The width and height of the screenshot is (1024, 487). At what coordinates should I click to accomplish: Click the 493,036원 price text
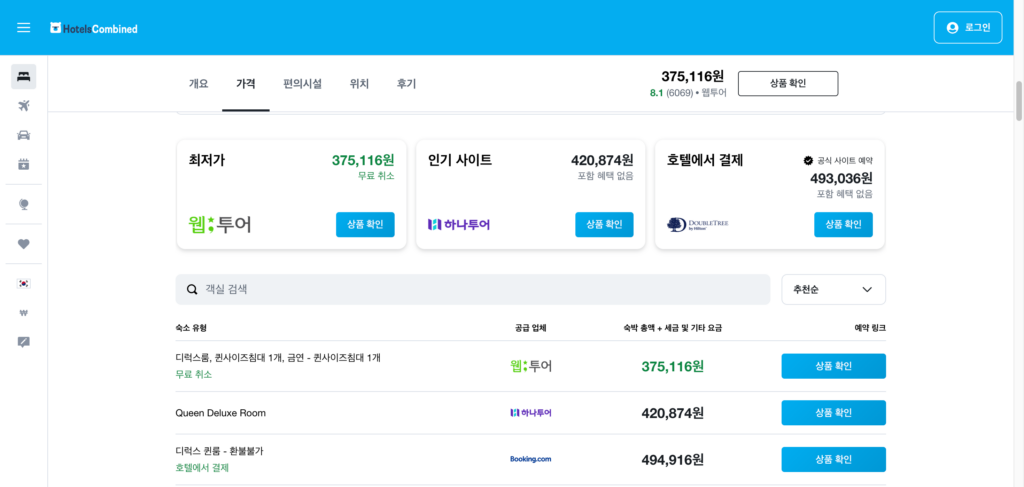click(x=841, y=178)
